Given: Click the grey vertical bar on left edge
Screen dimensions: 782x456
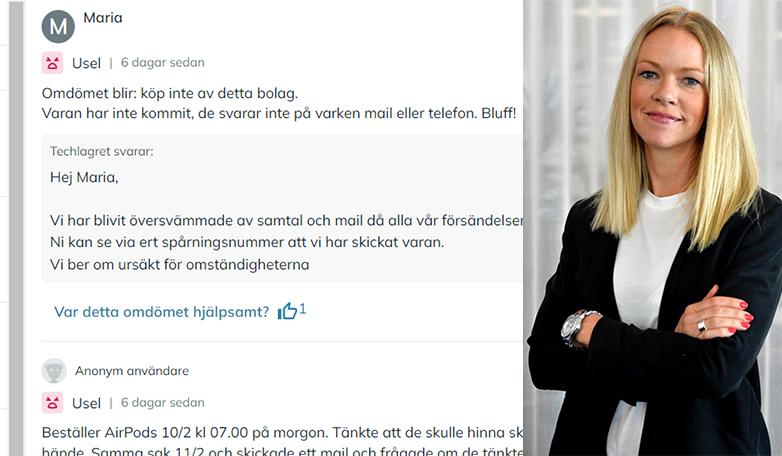Looking at the screenshot, I should point(16,228).
